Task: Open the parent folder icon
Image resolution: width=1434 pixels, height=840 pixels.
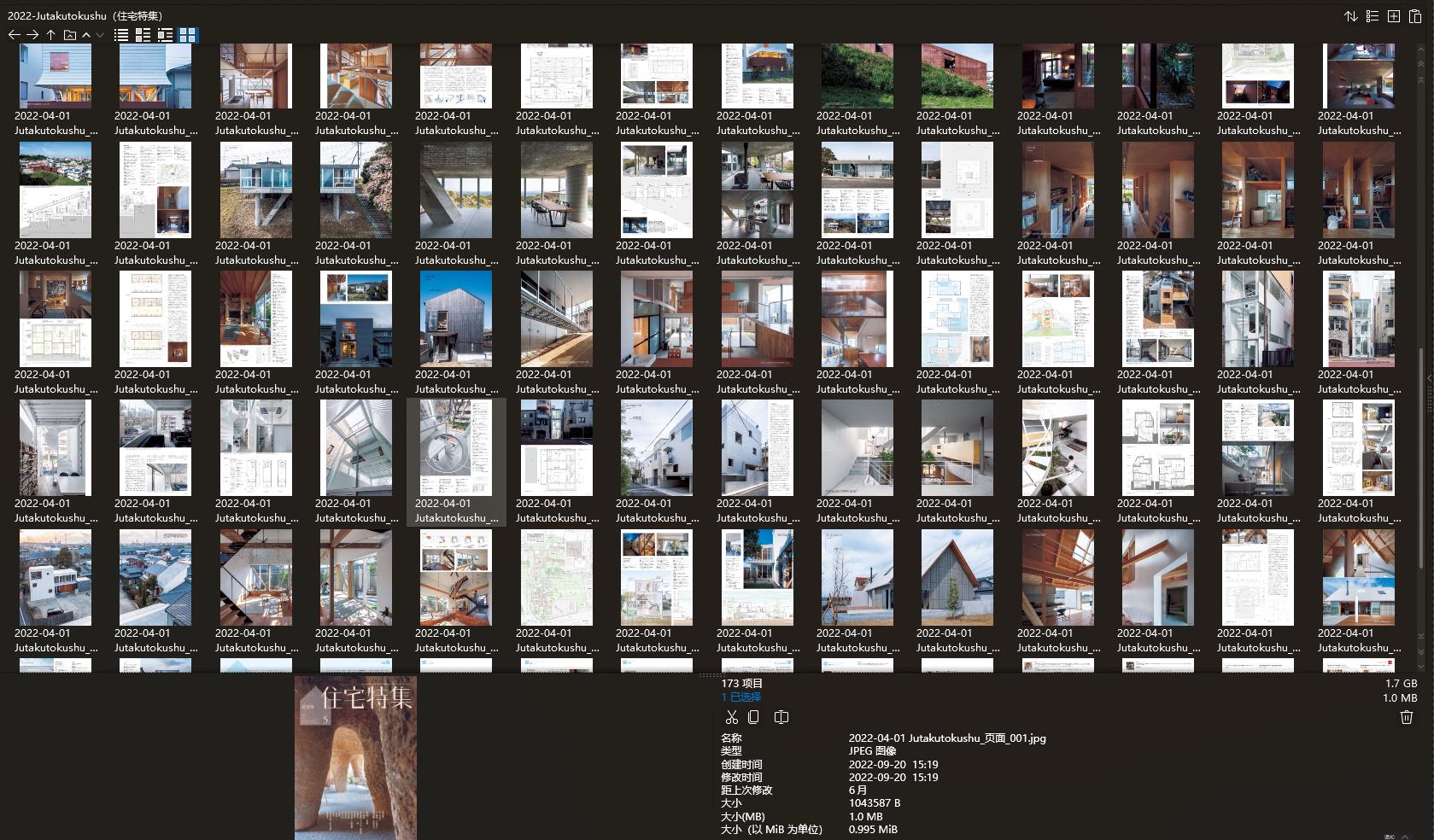Action: (70, 35)
